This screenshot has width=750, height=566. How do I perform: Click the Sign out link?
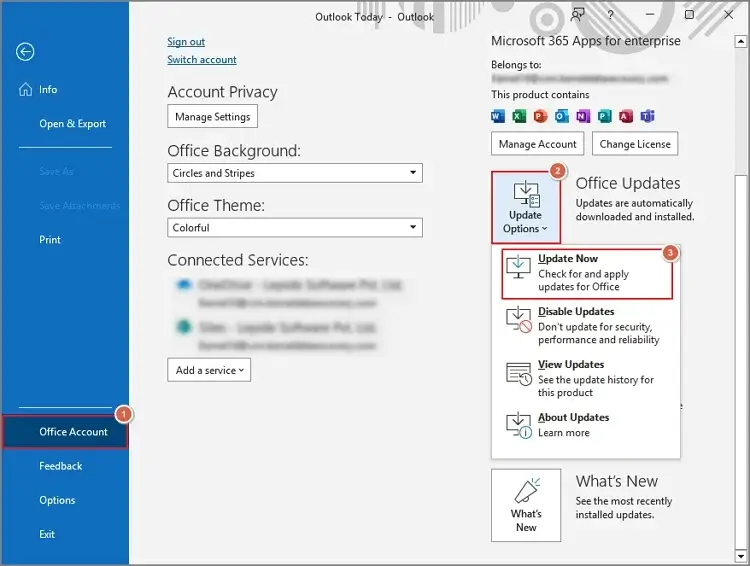186,42
